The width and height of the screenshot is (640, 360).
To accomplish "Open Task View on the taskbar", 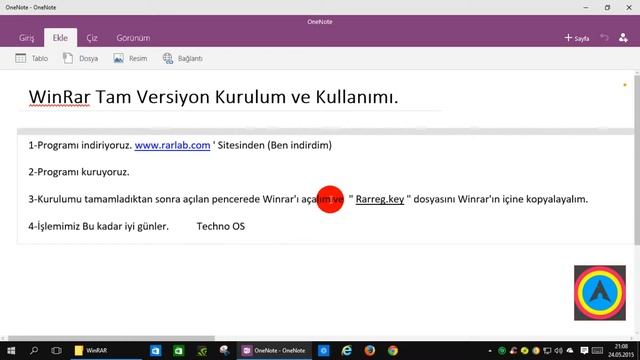I will click(56, 351).
